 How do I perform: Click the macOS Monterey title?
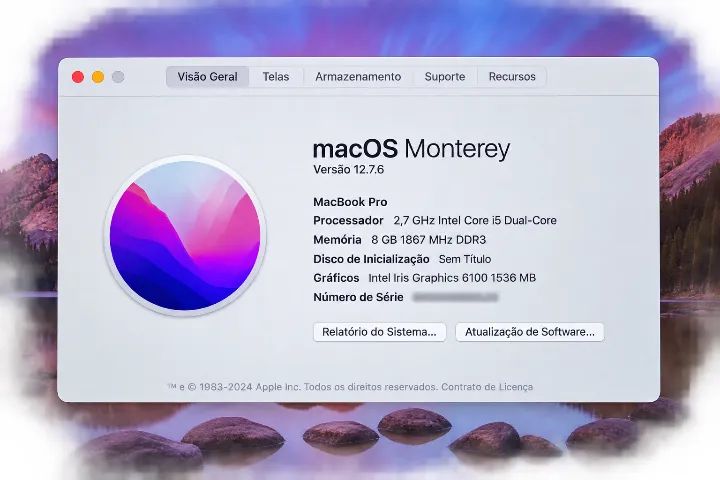coord(411,149)
